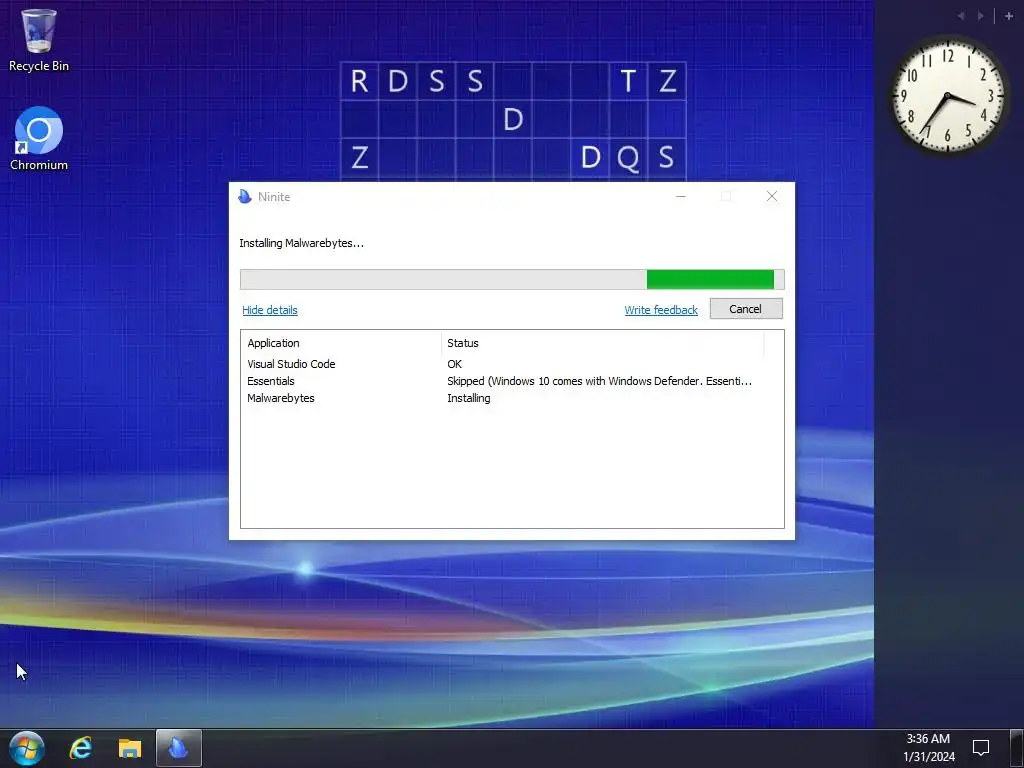Cancel the Ninite installation
The height and width of the screenshot is (768, 1024).
(x=746, y=309)
